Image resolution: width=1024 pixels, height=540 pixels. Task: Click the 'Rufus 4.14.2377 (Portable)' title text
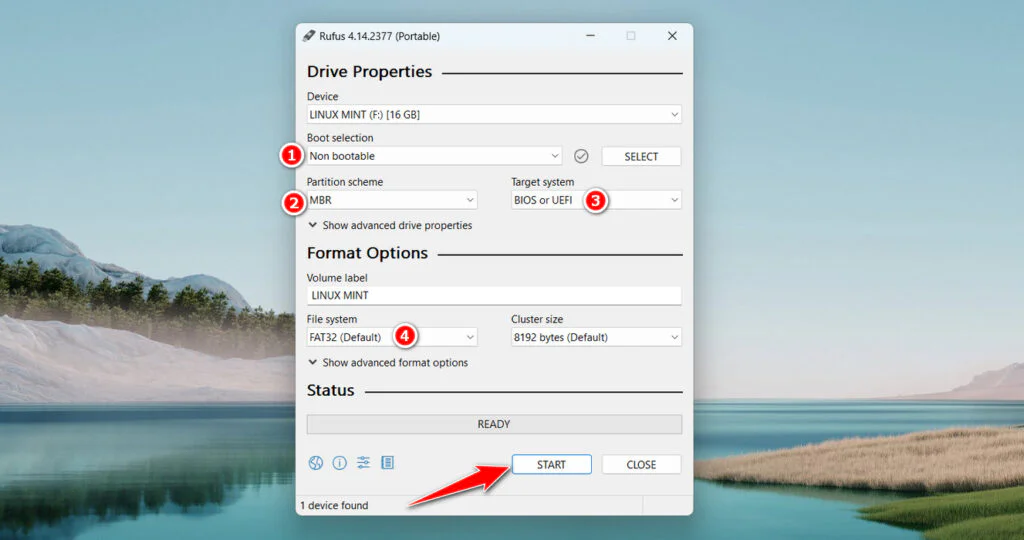click(x=379, y=36)
